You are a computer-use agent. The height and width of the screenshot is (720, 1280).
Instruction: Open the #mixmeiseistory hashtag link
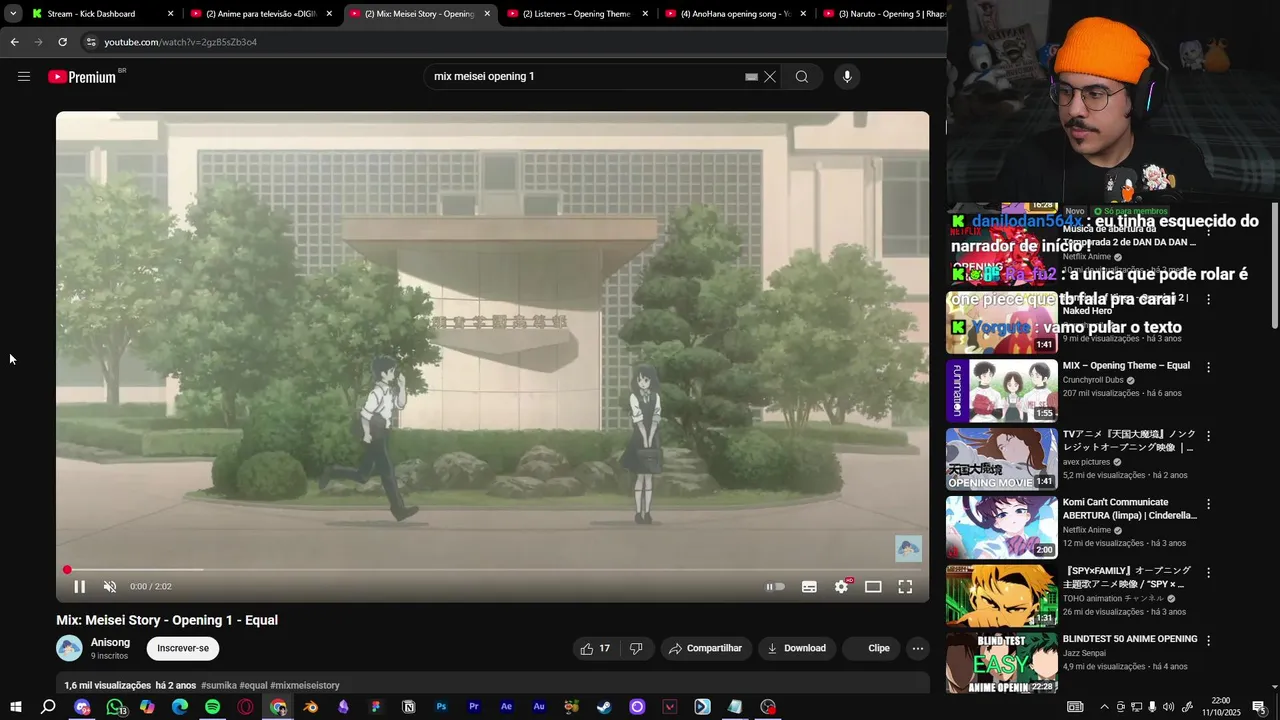click(x=305, y=685)
